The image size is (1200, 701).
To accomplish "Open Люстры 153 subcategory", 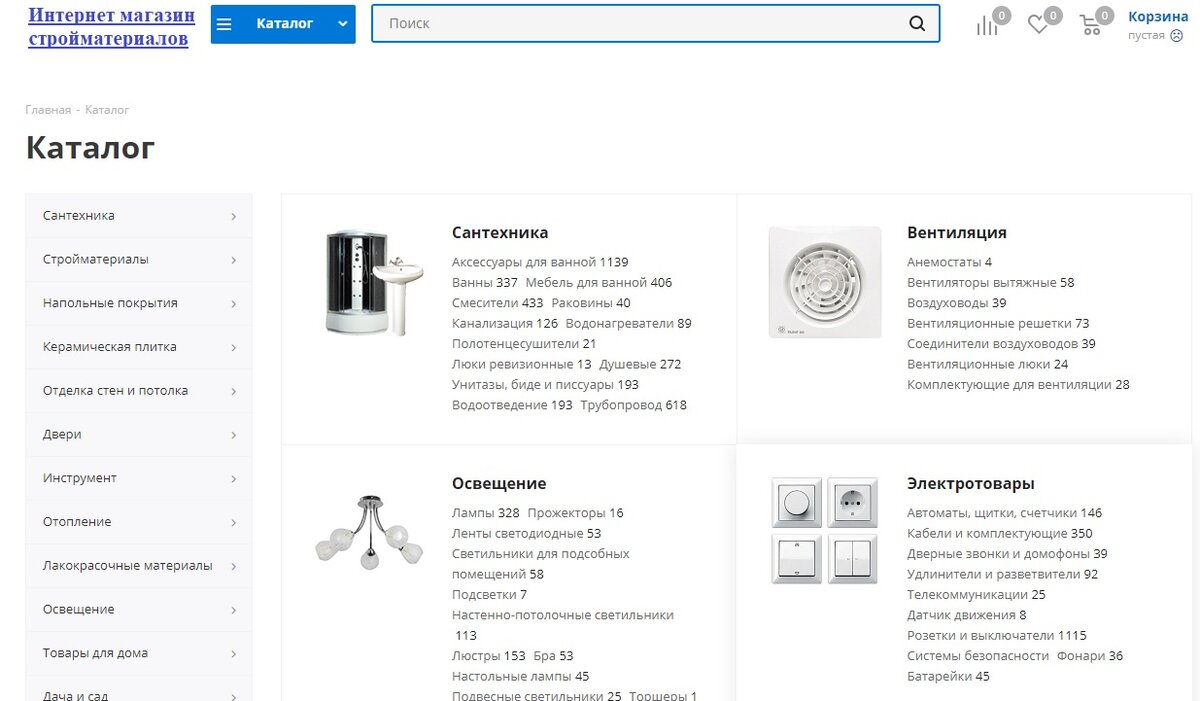I will click(488, 656).
